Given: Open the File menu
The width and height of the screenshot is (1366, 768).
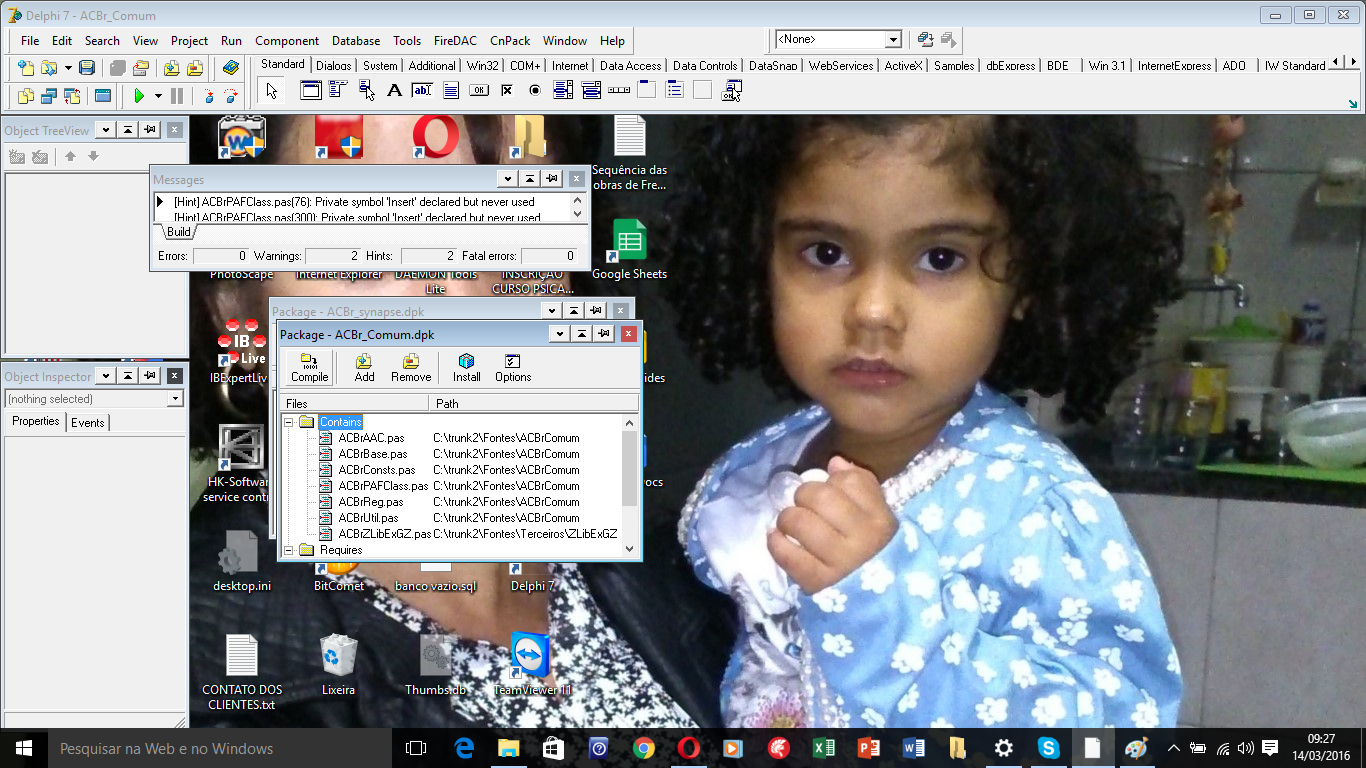Looking at the screenshot, I should click(30, 41).
